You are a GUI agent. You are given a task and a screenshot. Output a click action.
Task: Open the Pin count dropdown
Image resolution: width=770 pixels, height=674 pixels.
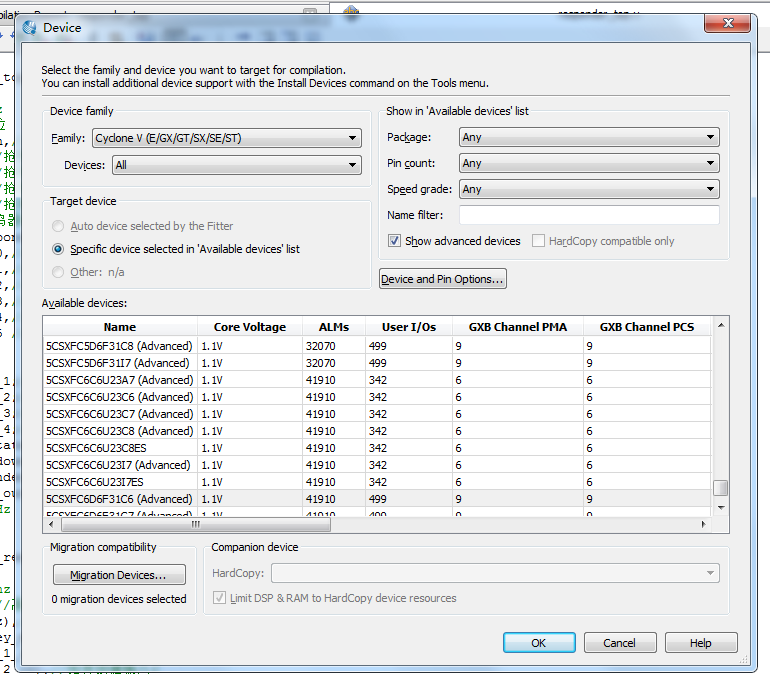pyautogui.click(x=589, y=163)
